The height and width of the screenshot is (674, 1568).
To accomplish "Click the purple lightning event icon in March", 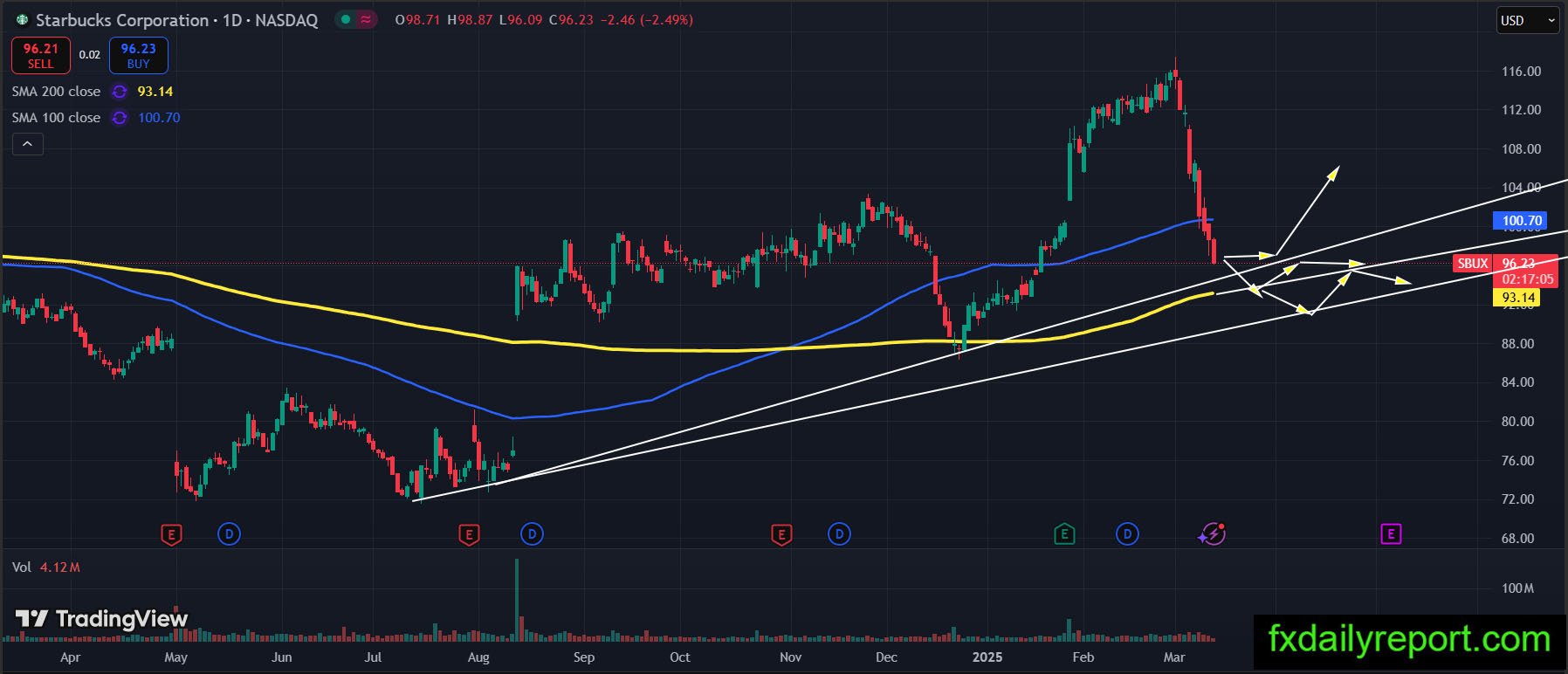I will coord(1212,533).
